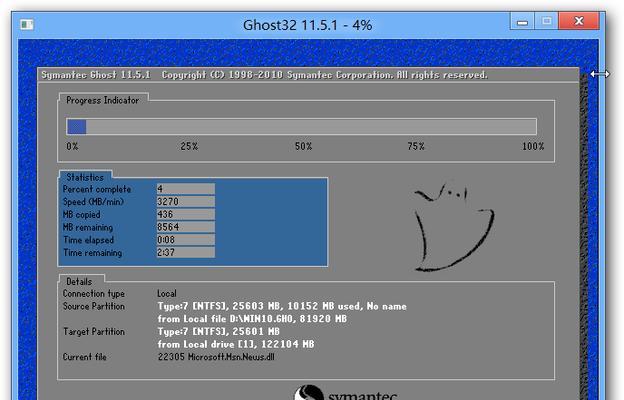Click the Time elapsed value 0:08
The image size is (624, 400).
(x=185, y=240)
